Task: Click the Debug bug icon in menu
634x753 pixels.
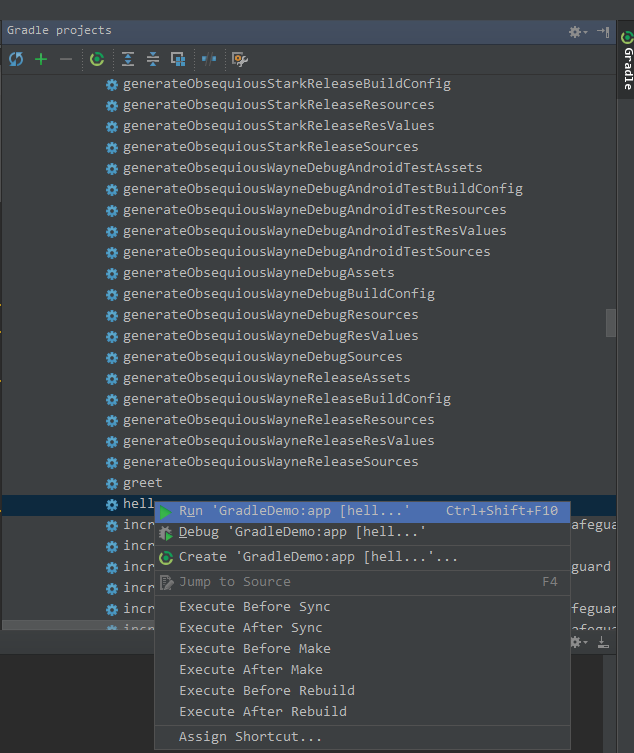Action: (x=166, y=533)
